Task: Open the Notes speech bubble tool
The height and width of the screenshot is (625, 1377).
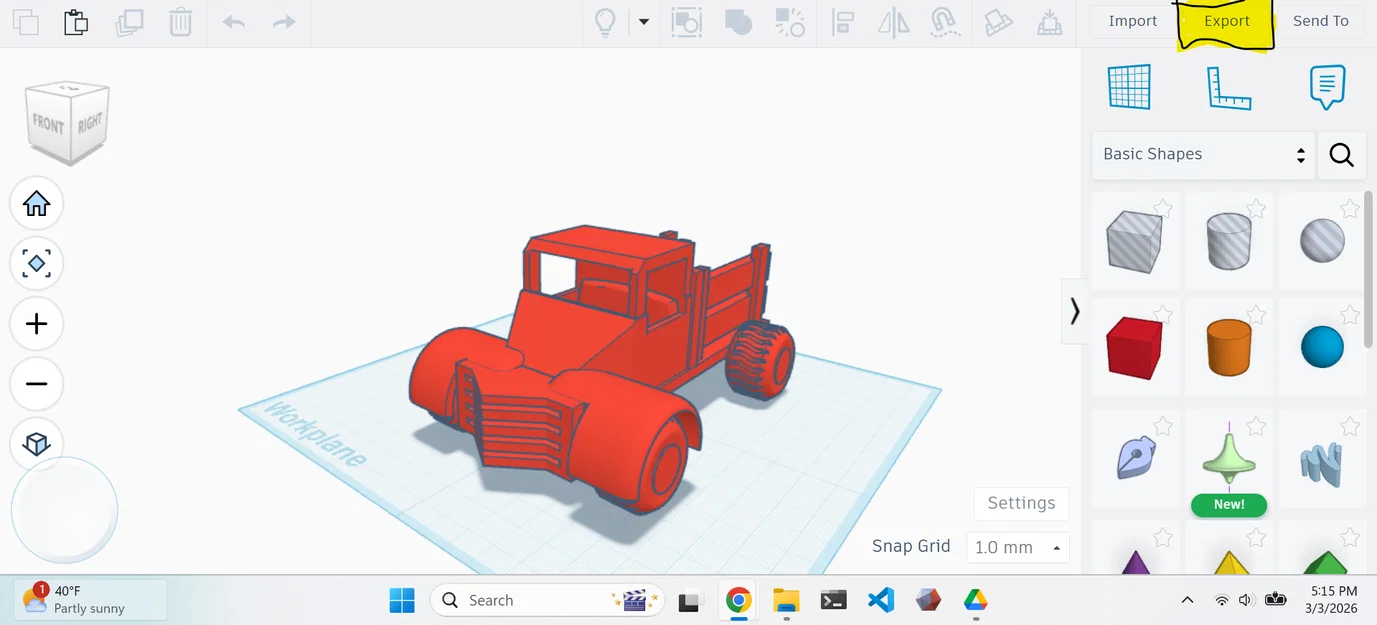Action: coord(1328,87)
